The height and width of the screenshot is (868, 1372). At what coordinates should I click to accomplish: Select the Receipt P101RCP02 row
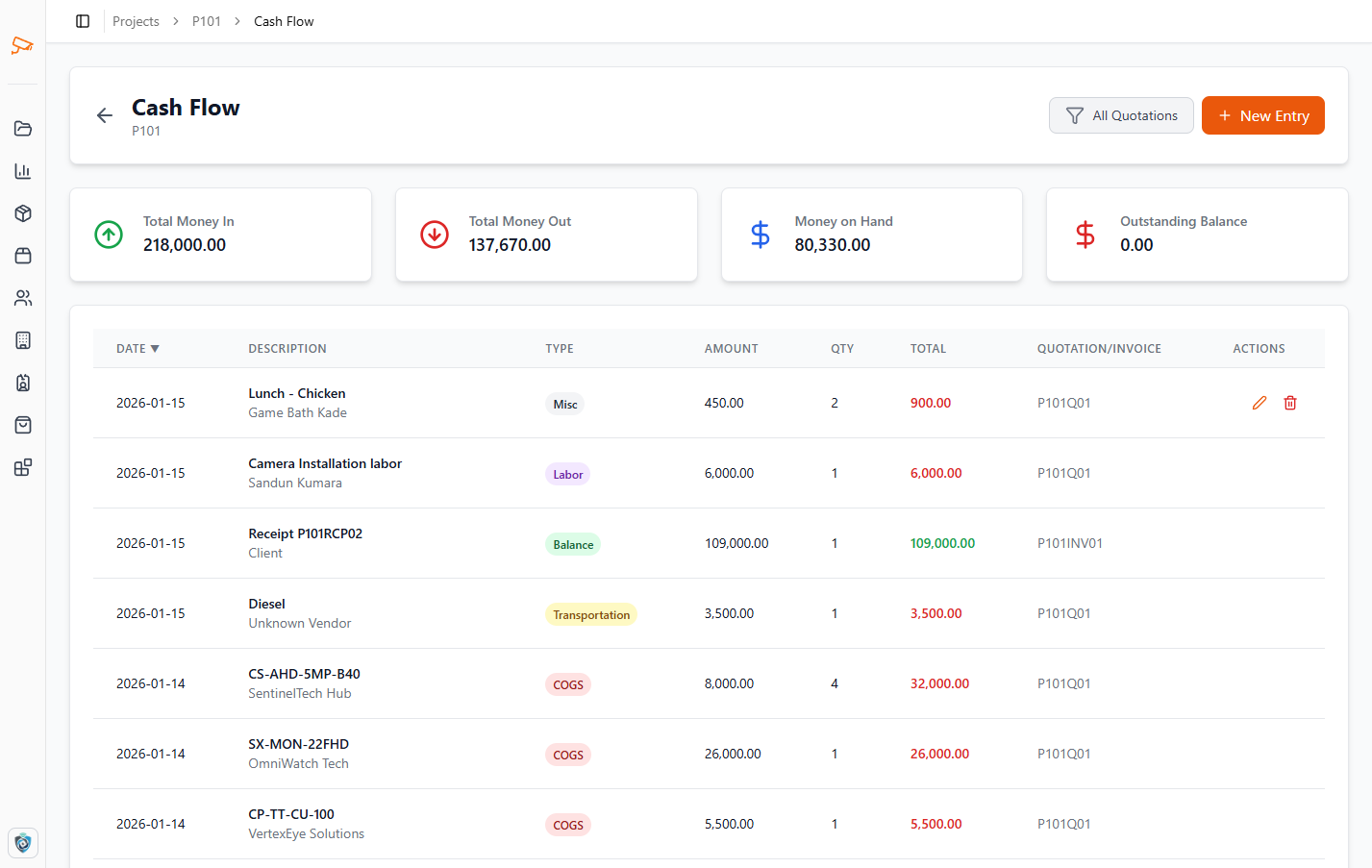click(305, 533)
